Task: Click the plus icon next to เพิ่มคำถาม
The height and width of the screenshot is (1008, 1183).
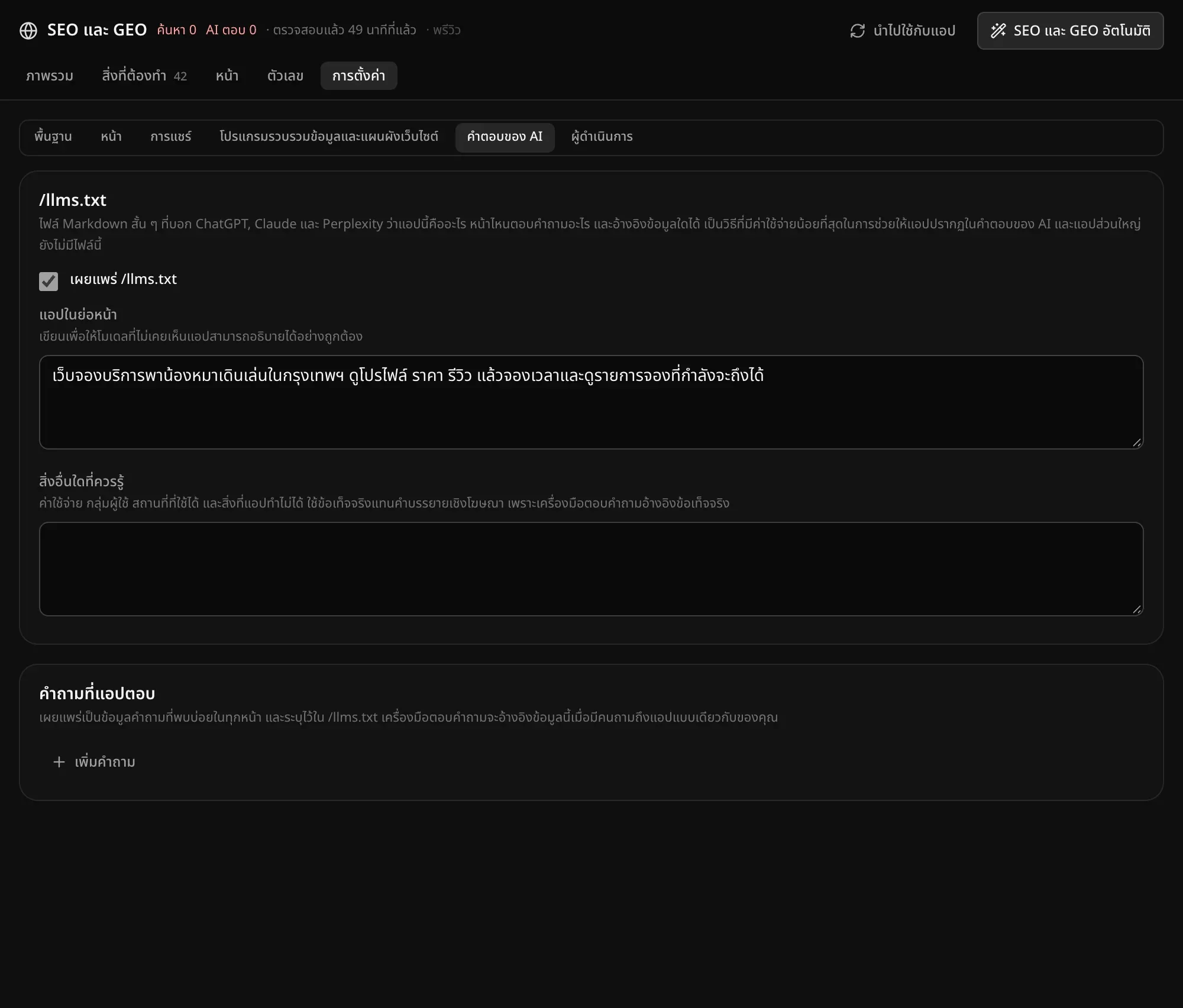Action: [x=59, y=762]
